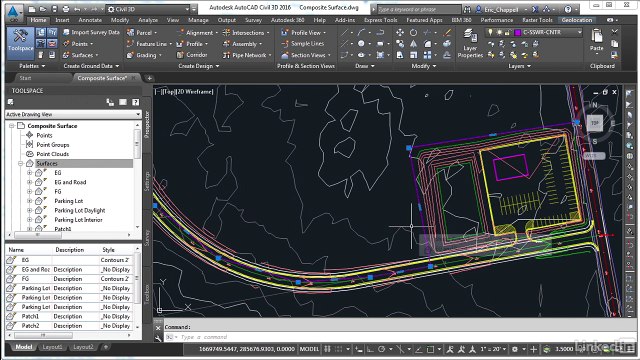The image size is (640, 360).
Task: Click the Corridor tool
Action: tap(192, 55)
